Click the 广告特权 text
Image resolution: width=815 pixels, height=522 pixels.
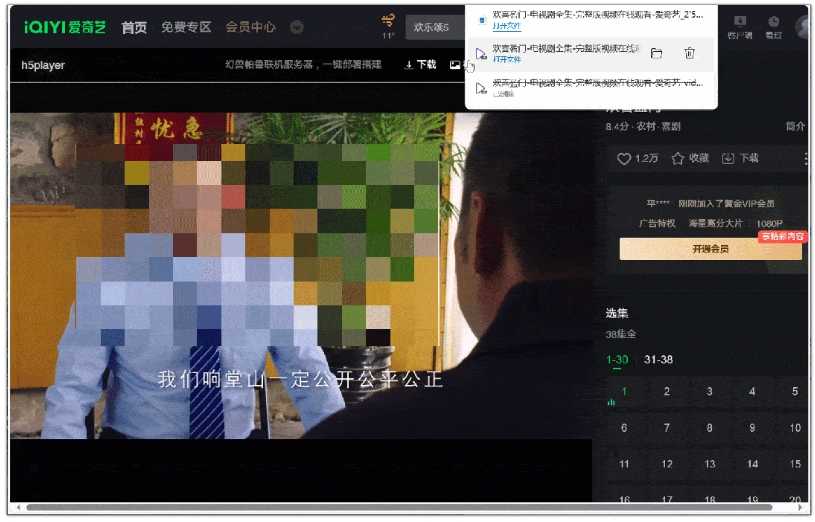pos(657,224)
